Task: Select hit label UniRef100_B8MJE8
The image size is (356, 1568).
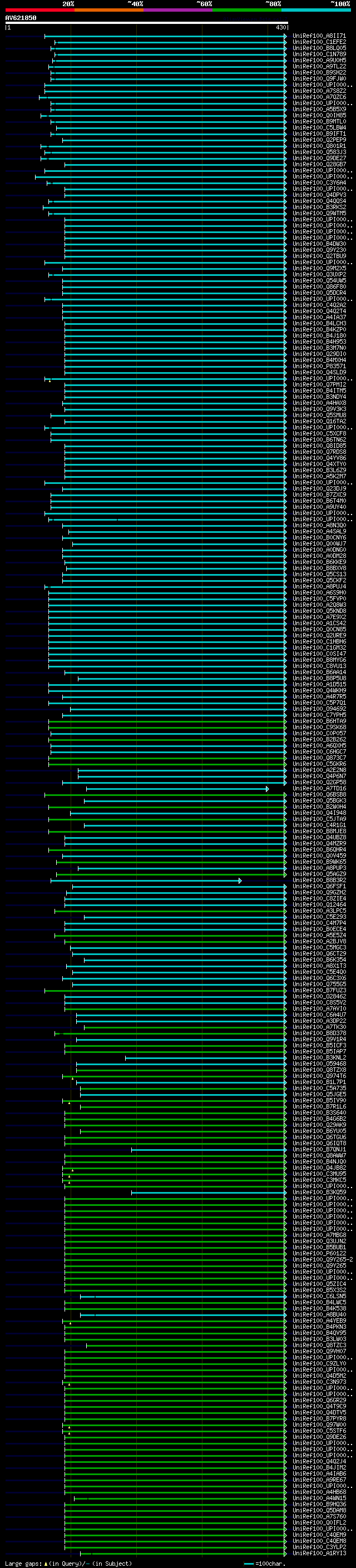Action: click(x=319, y=832)
